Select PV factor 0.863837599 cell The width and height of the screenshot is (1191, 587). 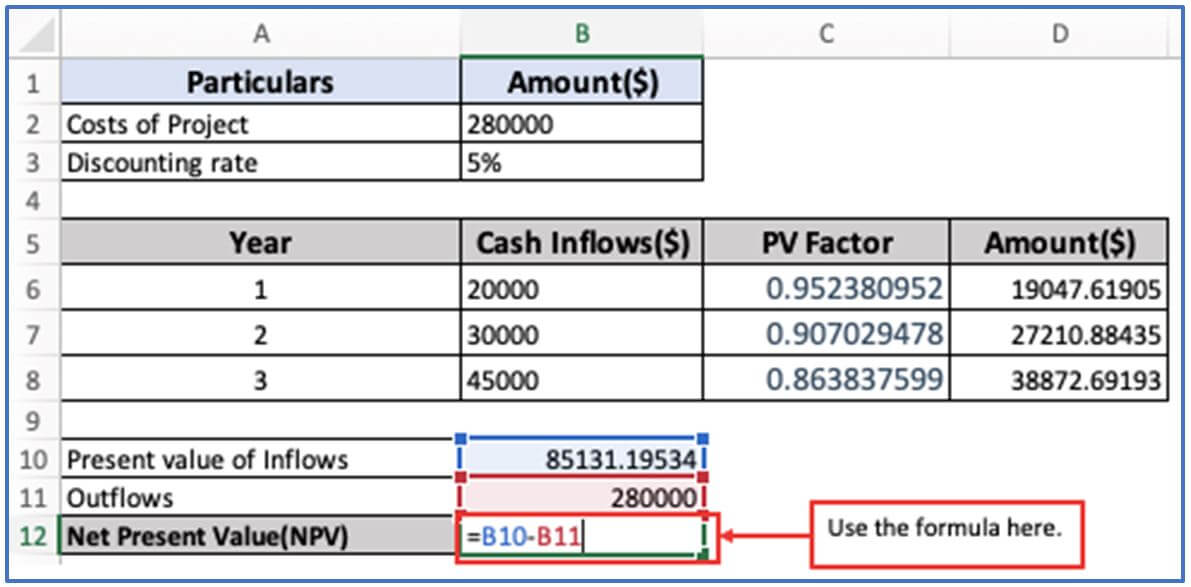coord(826,379)
